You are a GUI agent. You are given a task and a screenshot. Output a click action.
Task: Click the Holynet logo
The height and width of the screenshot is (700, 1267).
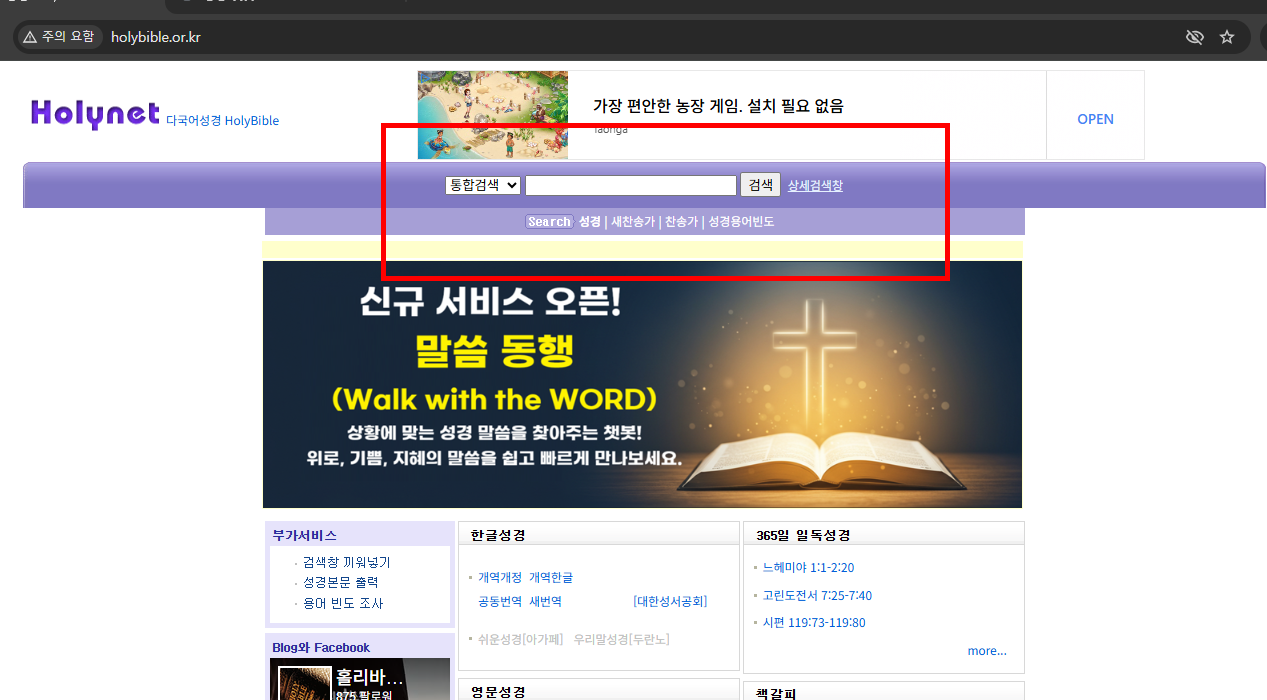(x=93, y=113)
